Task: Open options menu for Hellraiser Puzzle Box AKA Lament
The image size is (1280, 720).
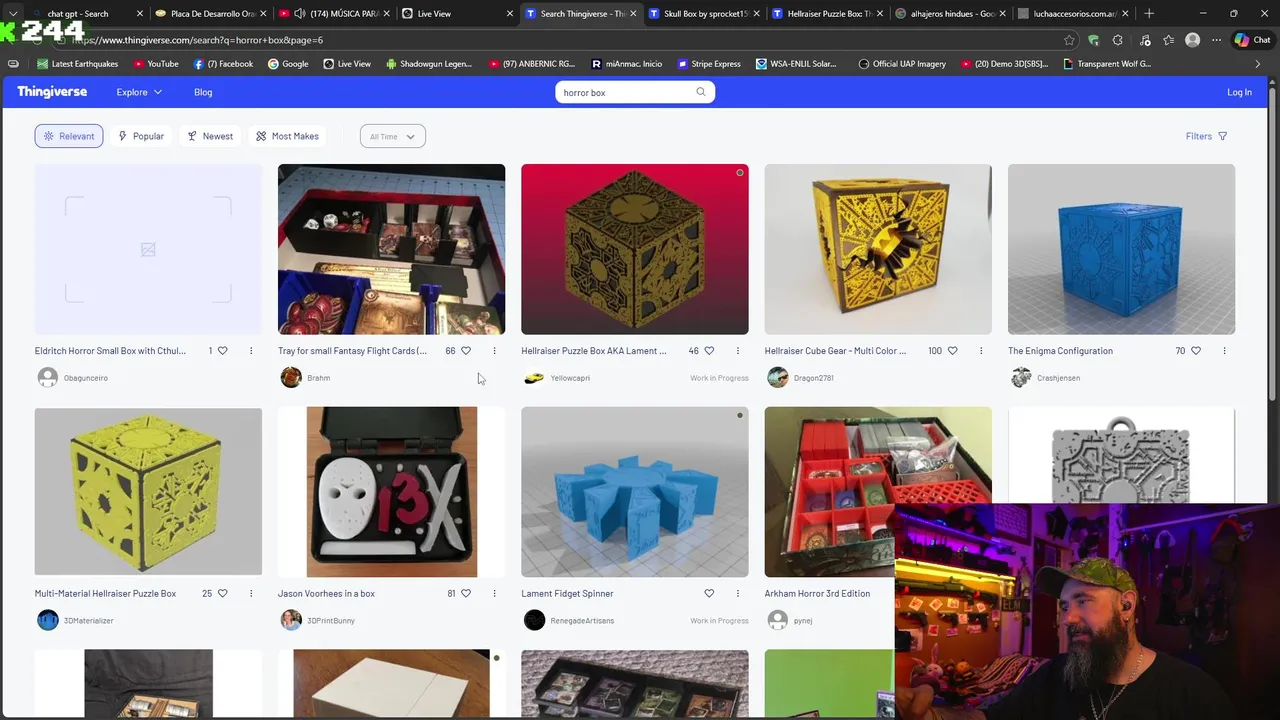Action: coord(738,351)
